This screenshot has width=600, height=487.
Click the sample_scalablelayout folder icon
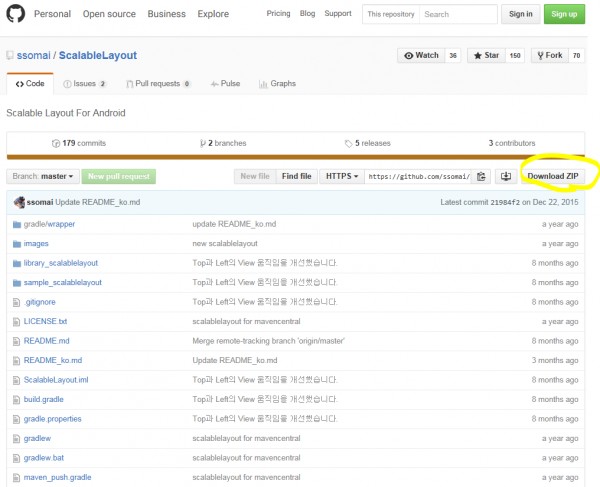point(16,283)
